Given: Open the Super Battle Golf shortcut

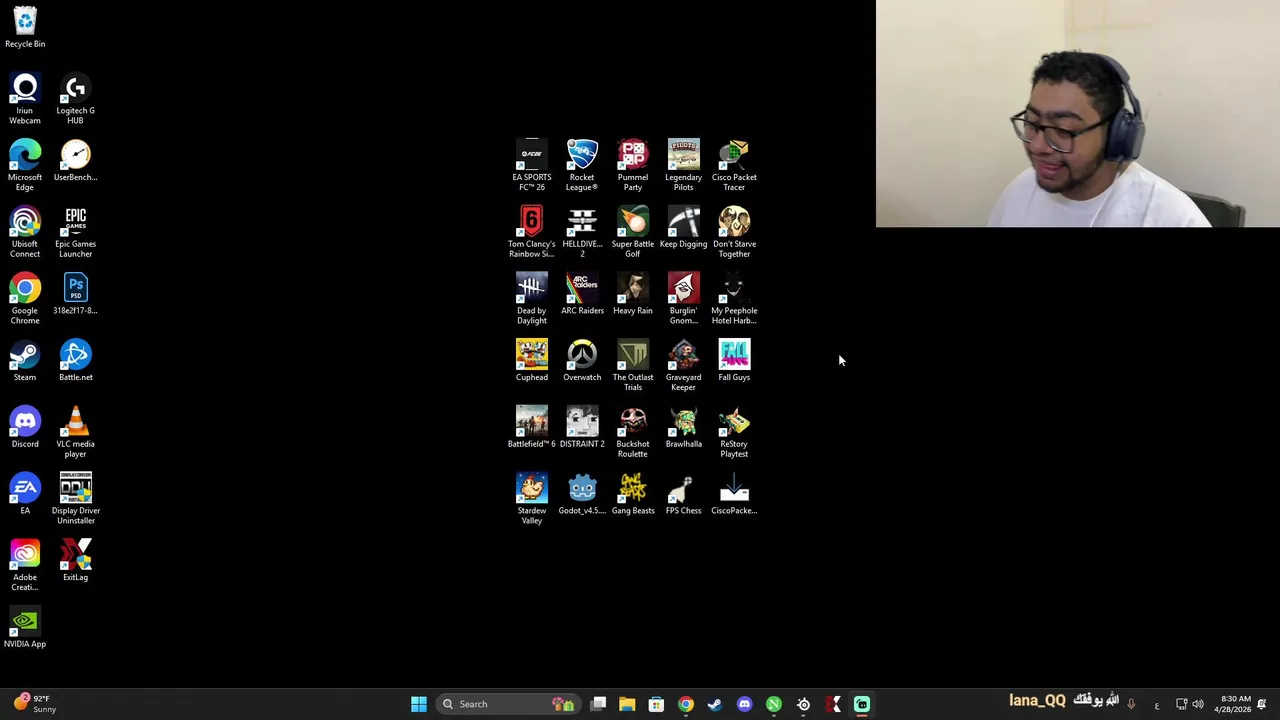Looking at the screenshot, I should (x=632, y=232).
